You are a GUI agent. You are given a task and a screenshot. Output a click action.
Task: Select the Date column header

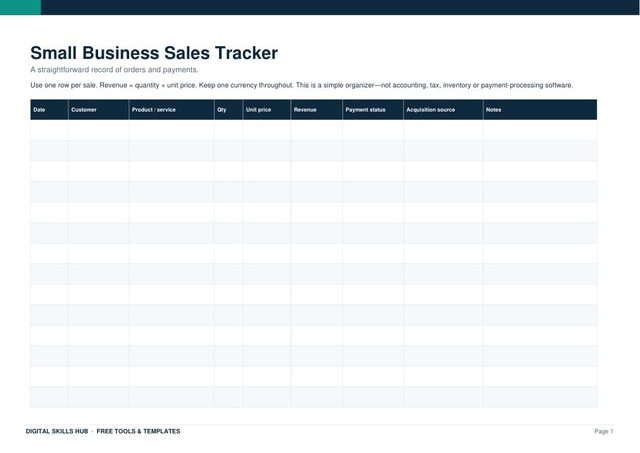pyautogui.click(x=49, y=109)
